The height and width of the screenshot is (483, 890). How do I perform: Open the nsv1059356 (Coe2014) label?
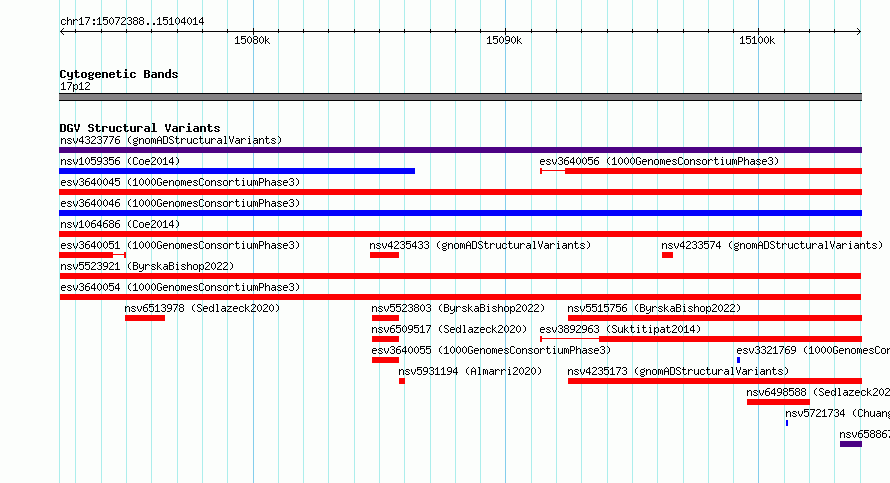(120, 161)
